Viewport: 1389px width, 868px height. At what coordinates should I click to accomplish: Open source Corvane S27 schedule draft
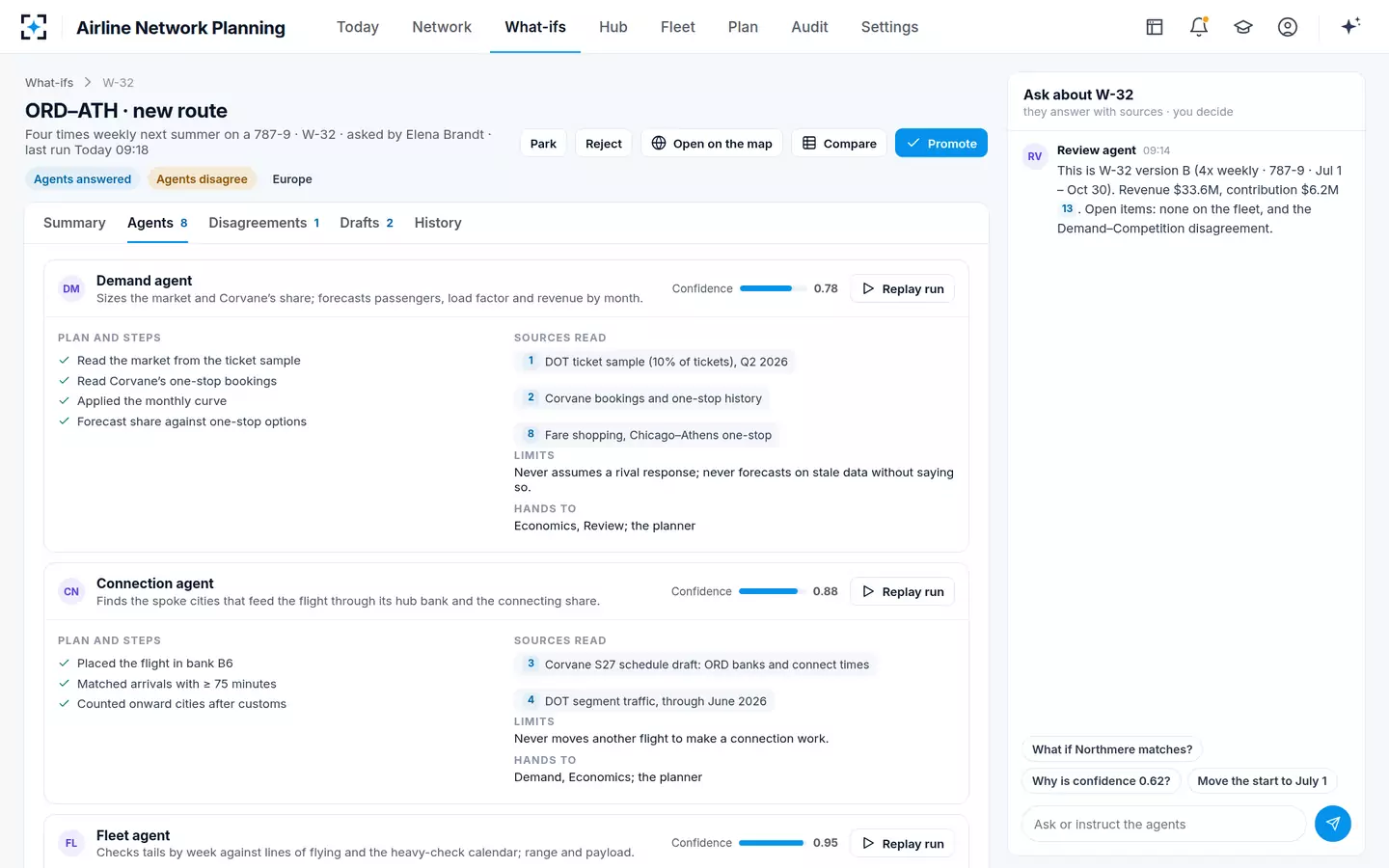point(695,665)
